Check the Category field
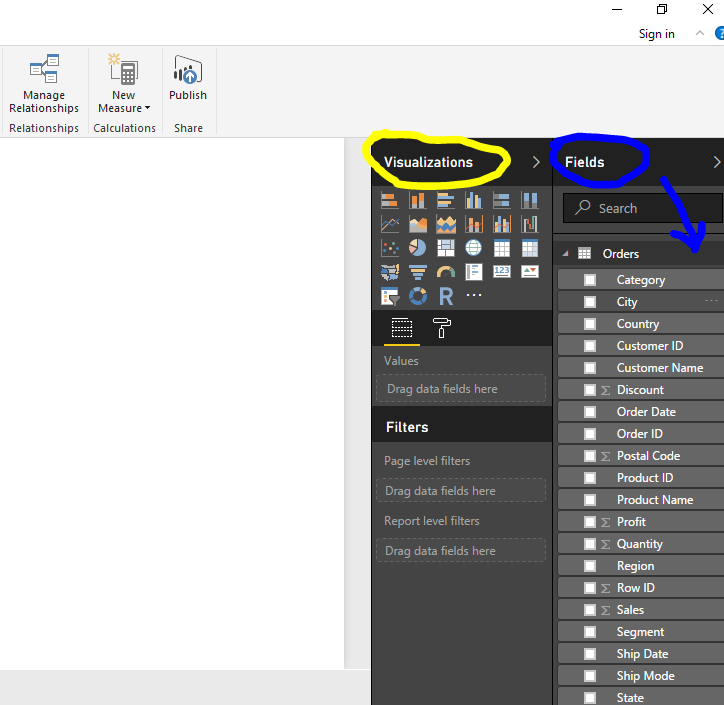 (x=590, y=280)
